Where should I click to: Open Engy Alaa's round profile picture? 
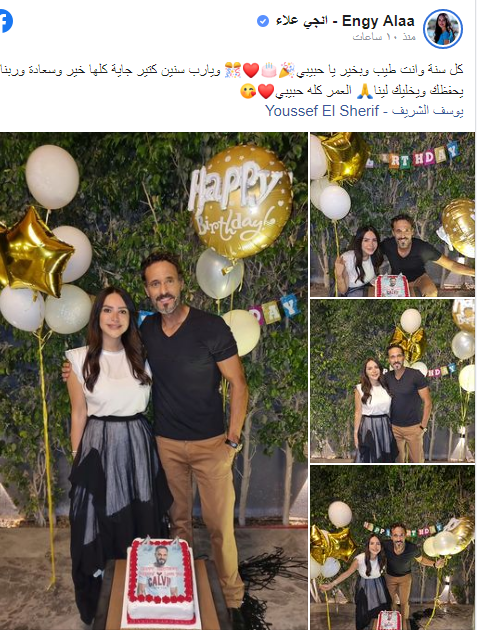(x=443, y=29)
